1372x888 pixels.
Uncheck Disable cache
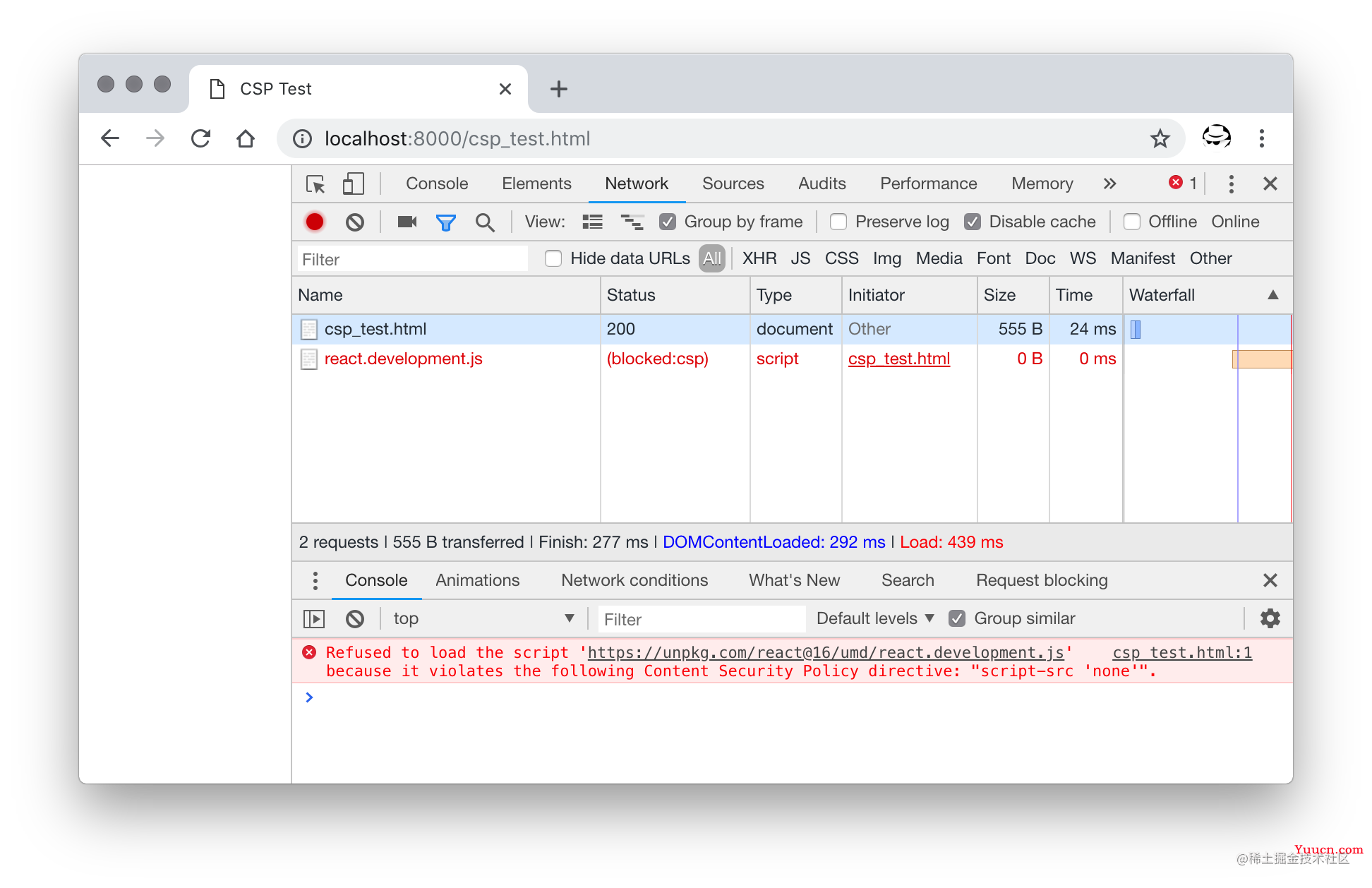coord(973,222)
